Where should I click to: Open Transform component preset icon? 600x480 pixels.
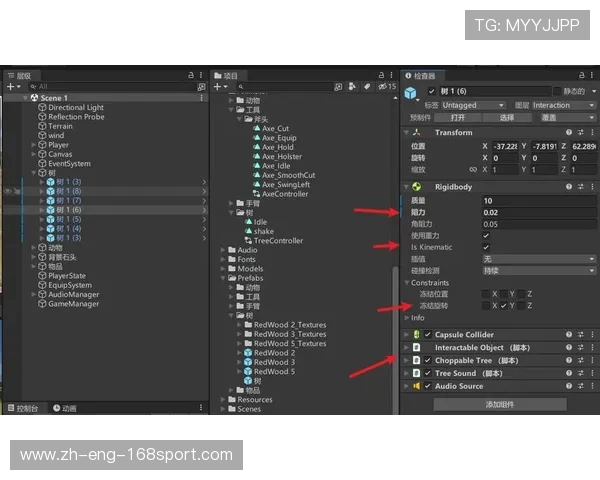coord(580,132)
